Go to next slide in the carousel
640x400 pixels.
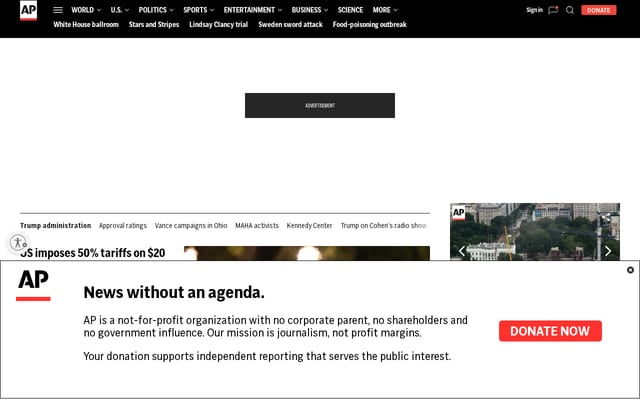tap(608, 251)
